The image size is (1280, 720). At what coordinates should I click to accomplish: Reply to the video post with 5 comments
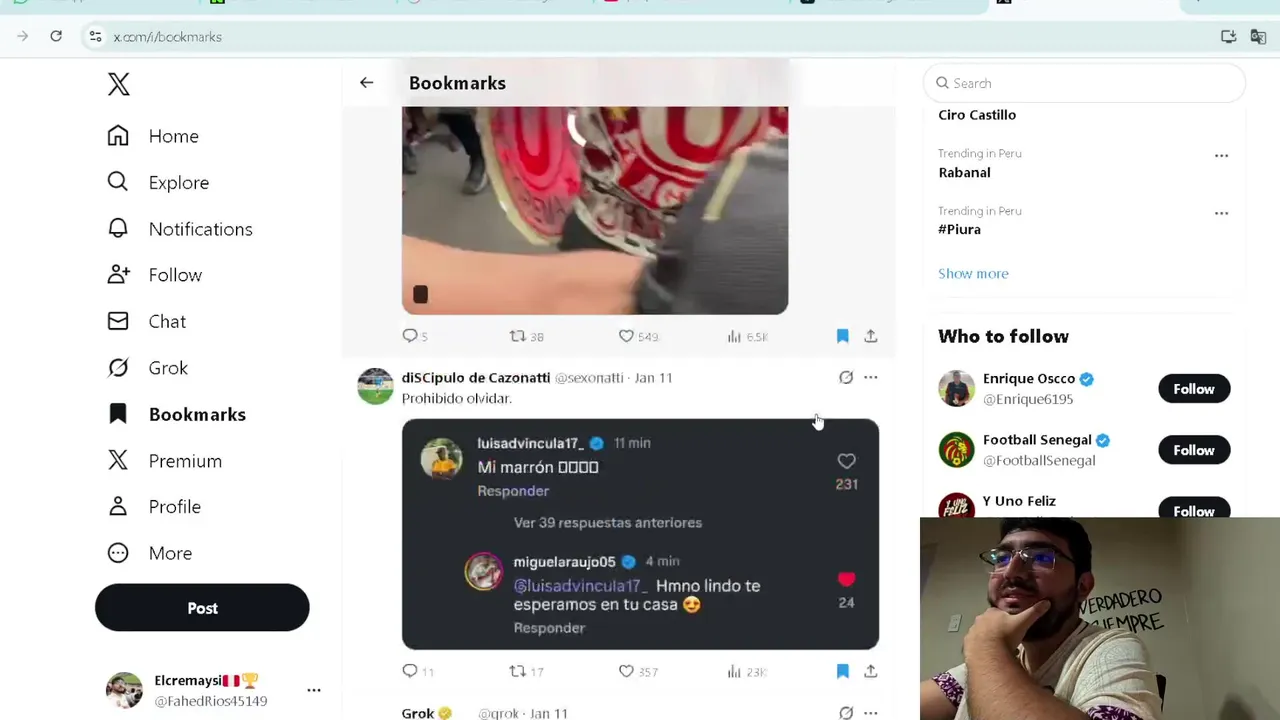(x=410, y=336)
